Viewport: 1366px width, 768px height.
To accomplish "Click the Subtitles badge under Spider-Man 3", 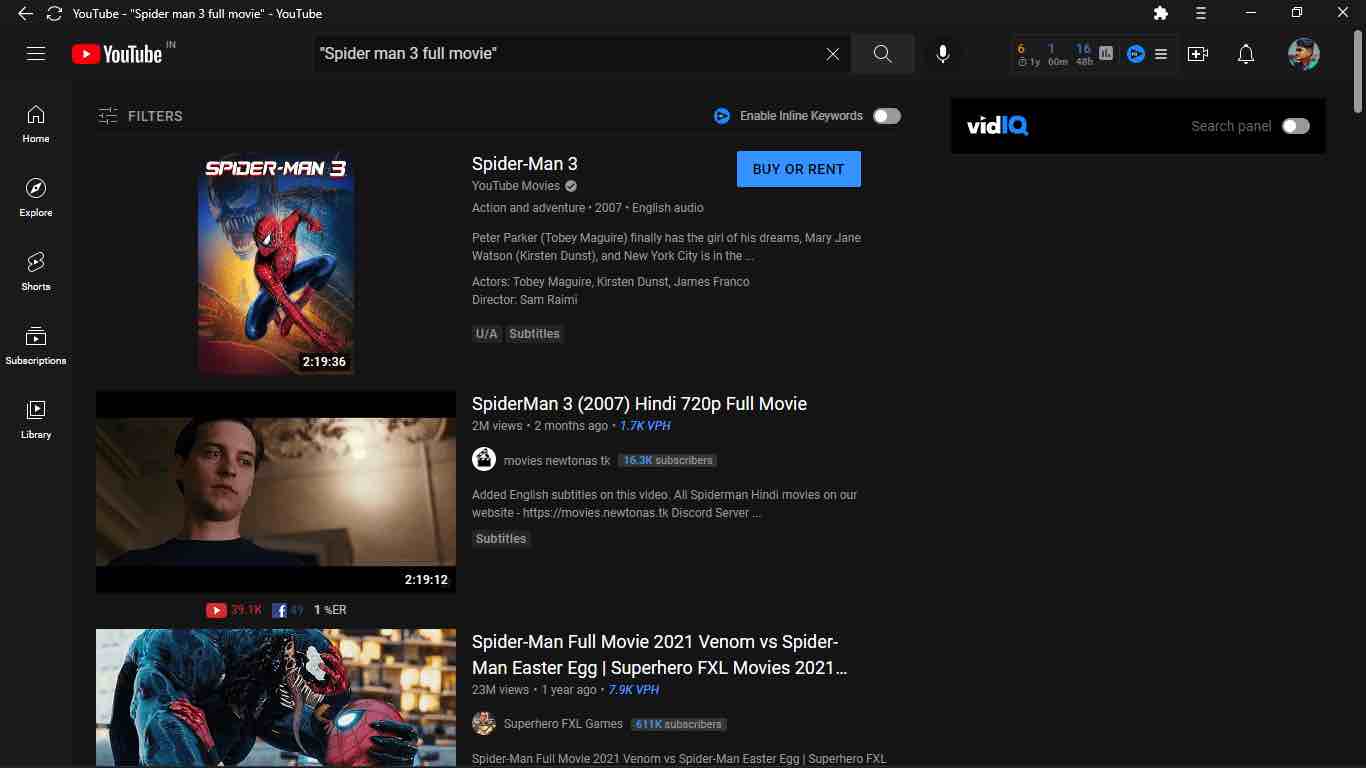I will tap(534, 334).
